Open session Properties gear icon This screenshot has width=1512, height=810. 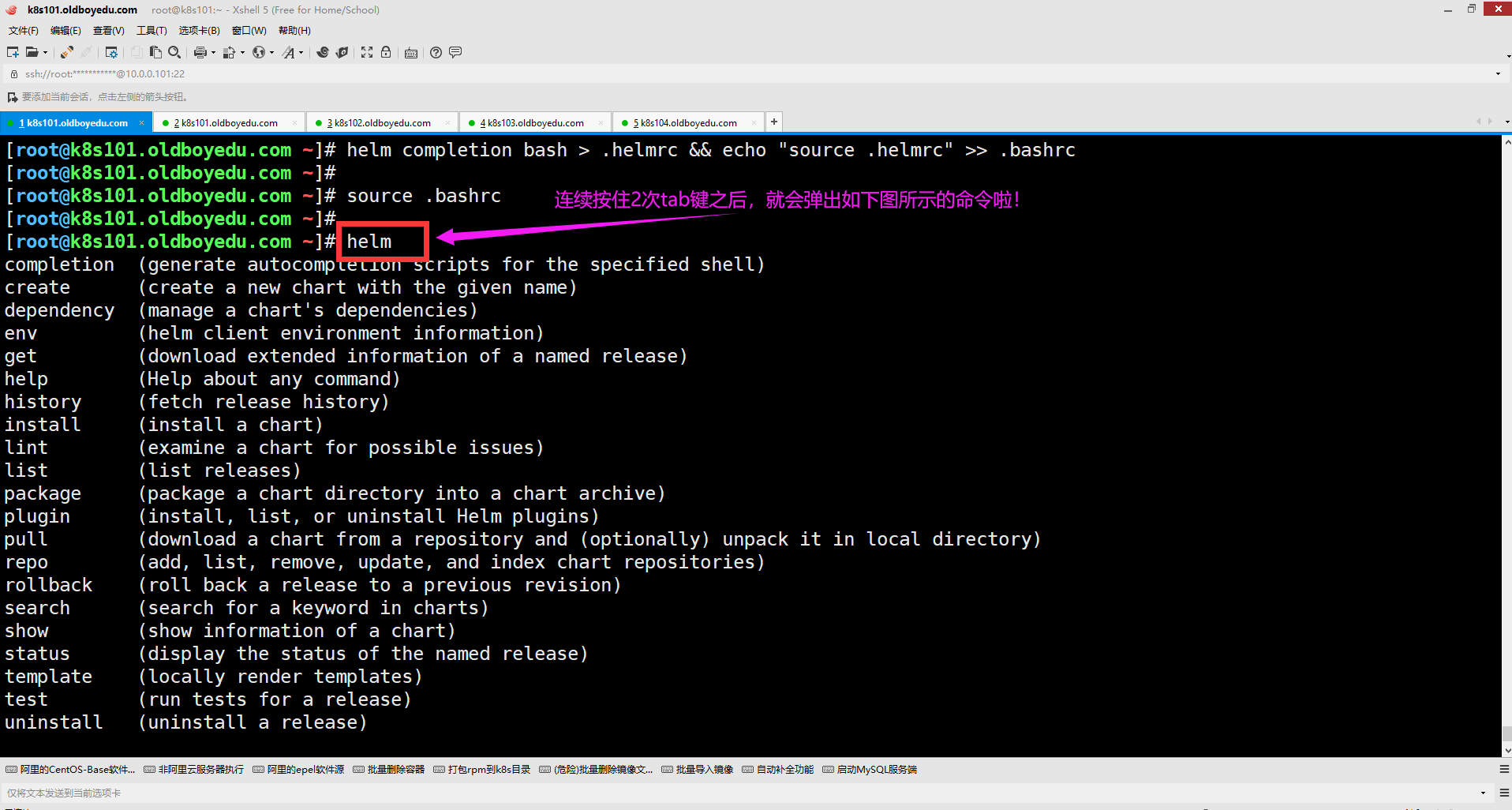tap(111, 53)
